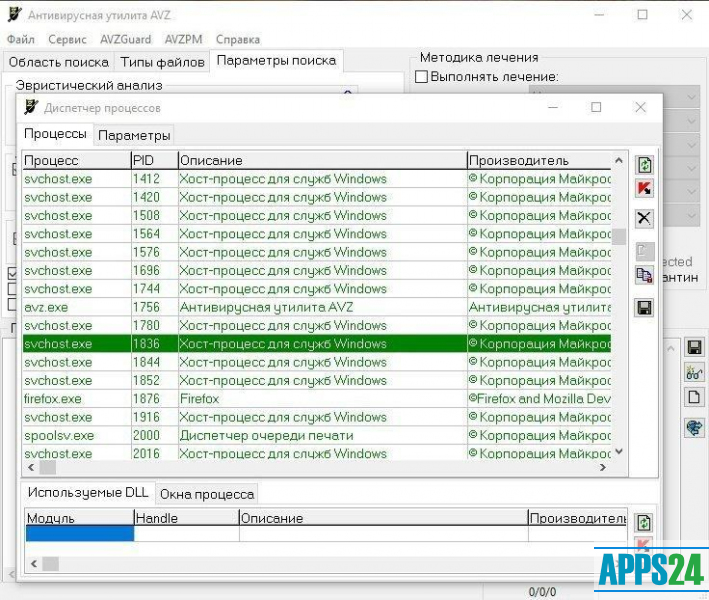
Task: Select the avz.exe process row
Action: tap(317, 307)
